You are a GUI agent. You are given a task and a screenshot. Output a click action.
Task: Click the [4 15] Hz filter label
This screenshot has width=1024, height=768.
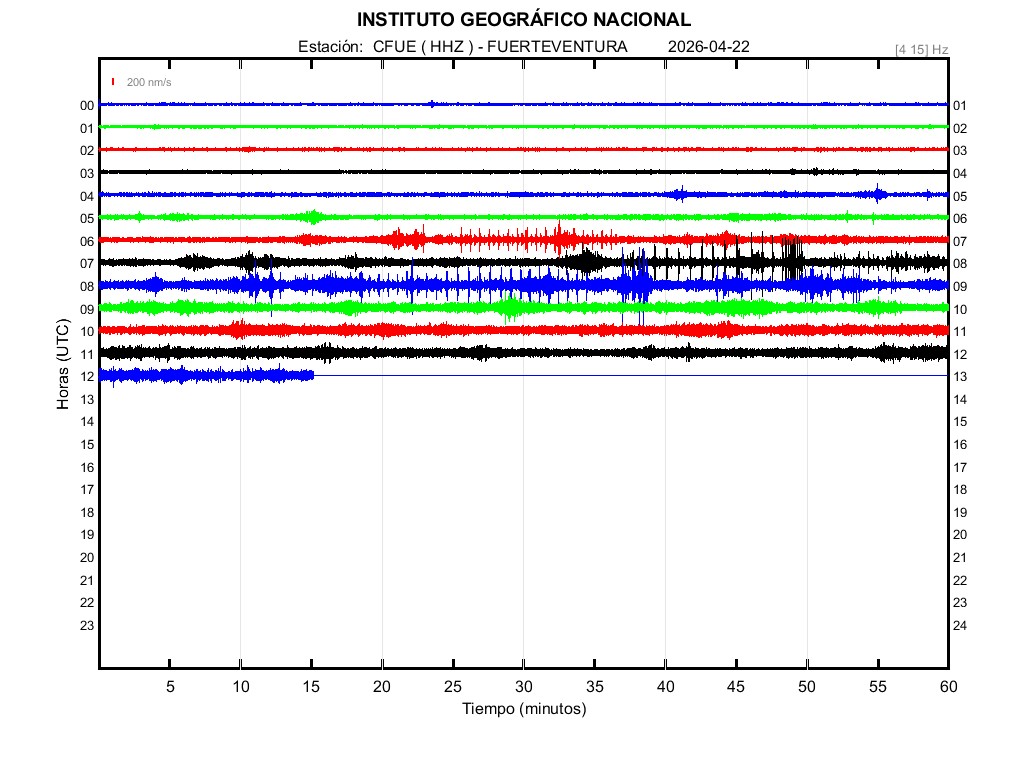(921, 49)
